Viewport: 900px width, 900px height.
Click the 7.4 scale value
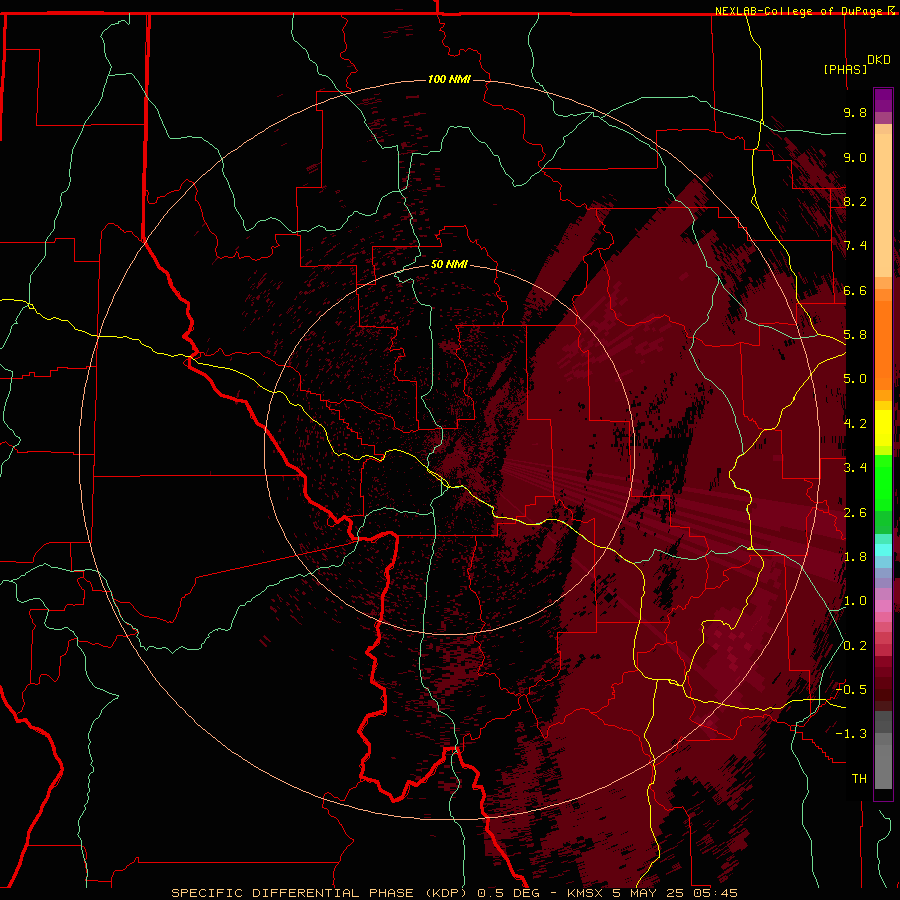pos(855,246)
